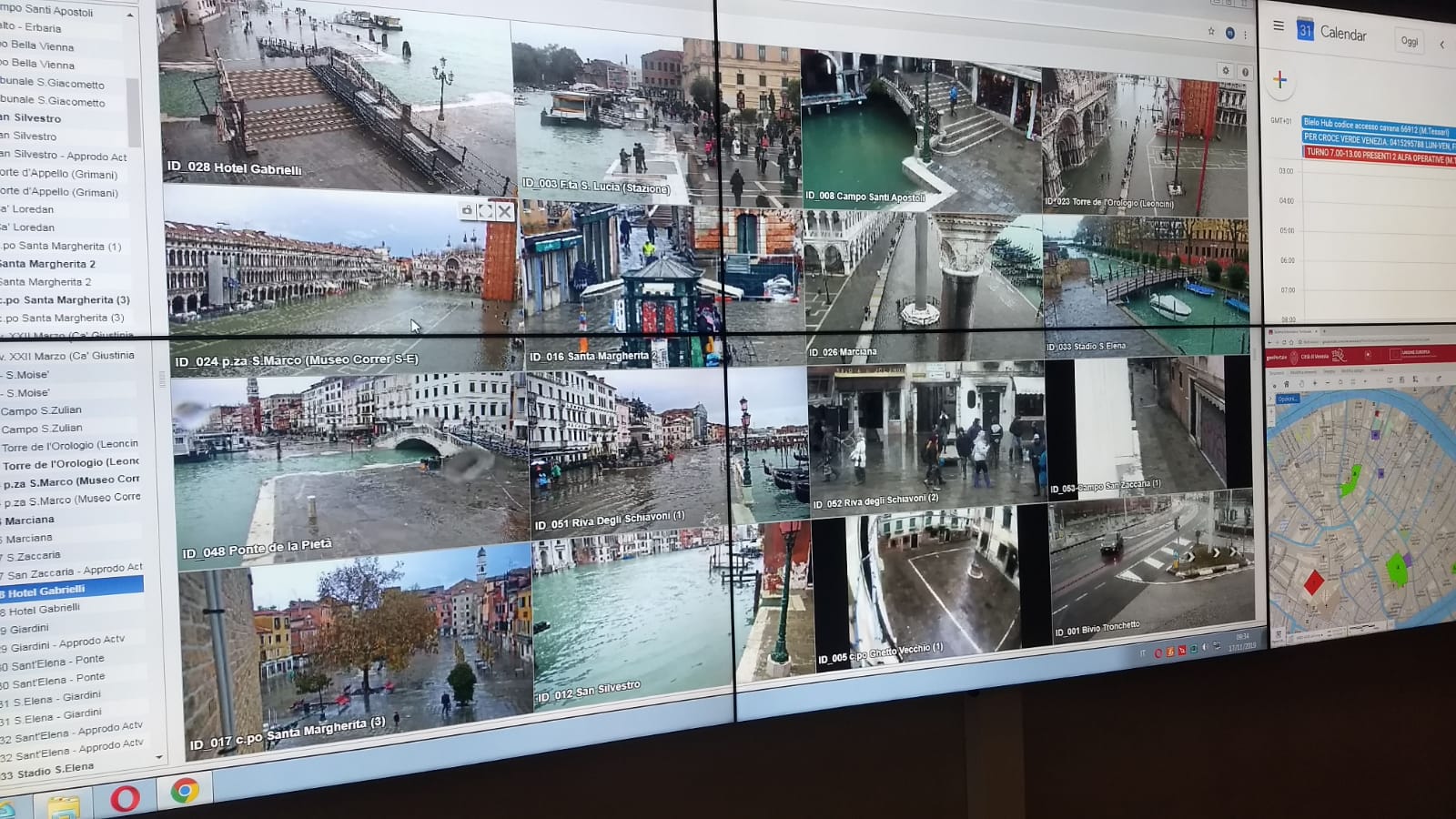Create a new calendar event with plus button
This screenshot has width=1456, height=819.
click(x=1280, y=80)
